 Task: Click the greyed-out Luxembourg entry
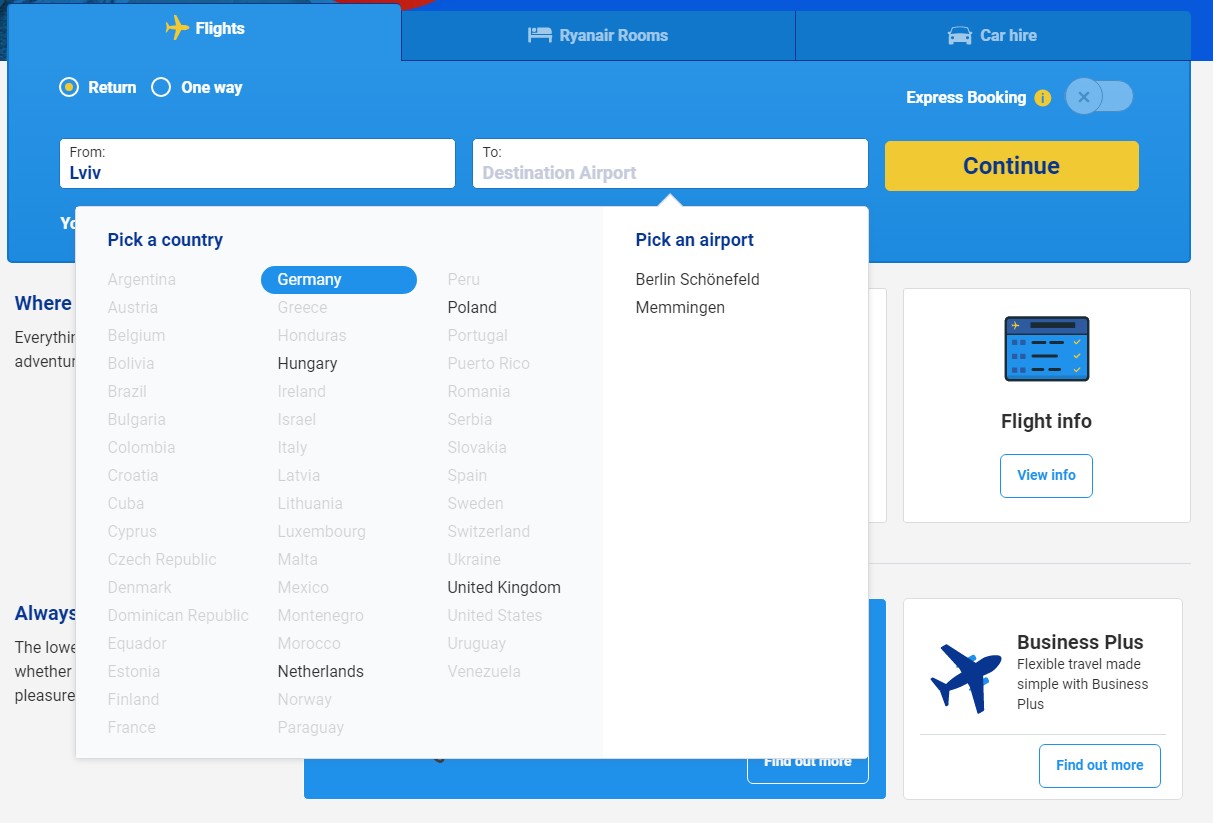(322, 532)
